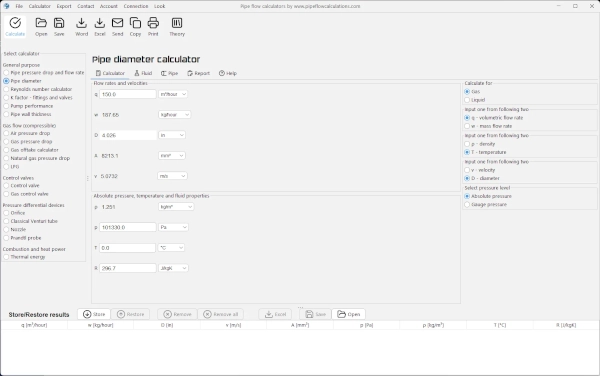This screenshot has width=600, height=376.
Task: Open the pressure Pa unit dropdown
Action: coord(173,227)
